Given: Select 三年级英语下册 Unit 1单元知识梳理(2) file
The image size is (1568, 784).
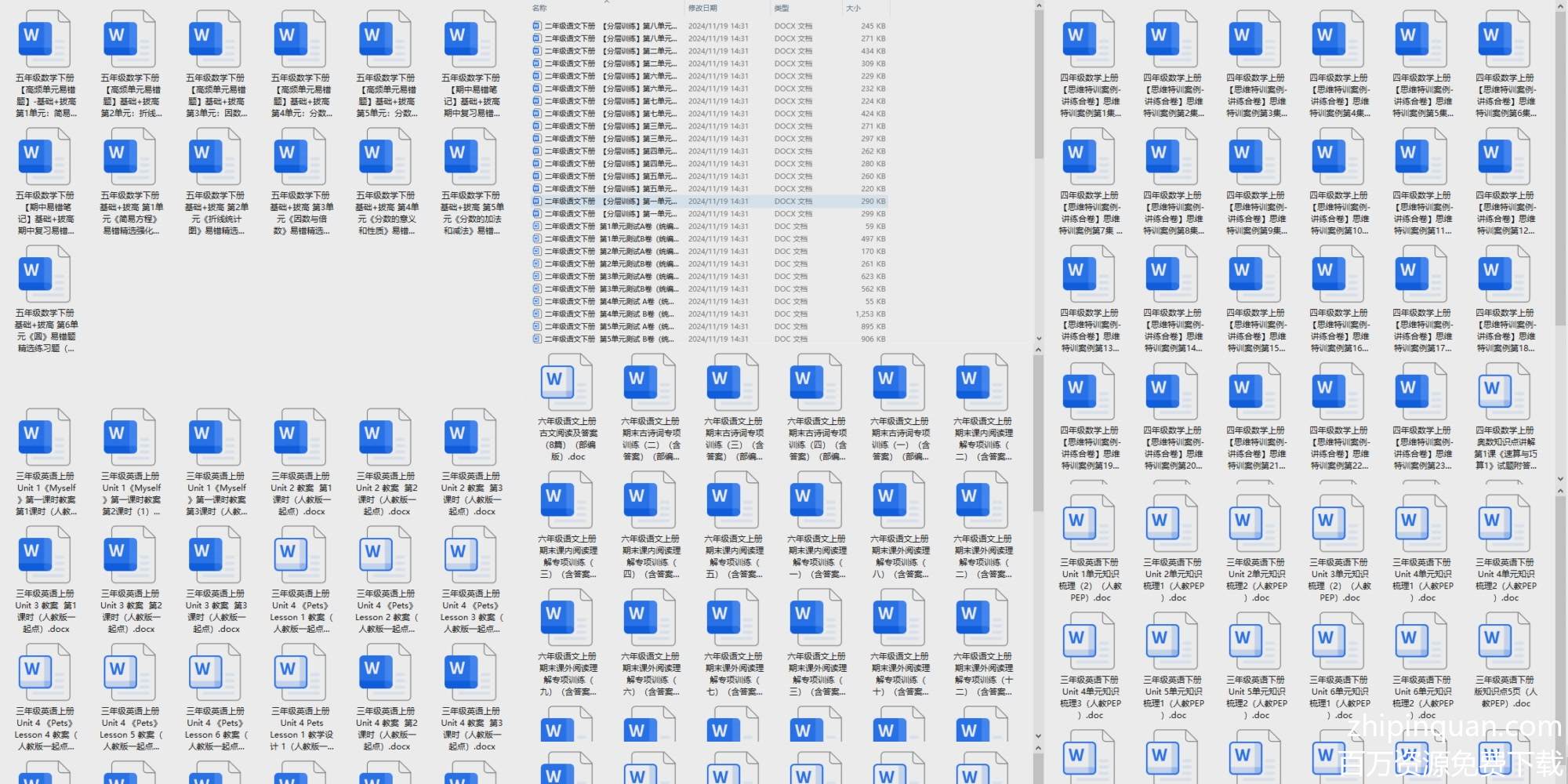Looking at the screenshot, I should [1089, 524].
